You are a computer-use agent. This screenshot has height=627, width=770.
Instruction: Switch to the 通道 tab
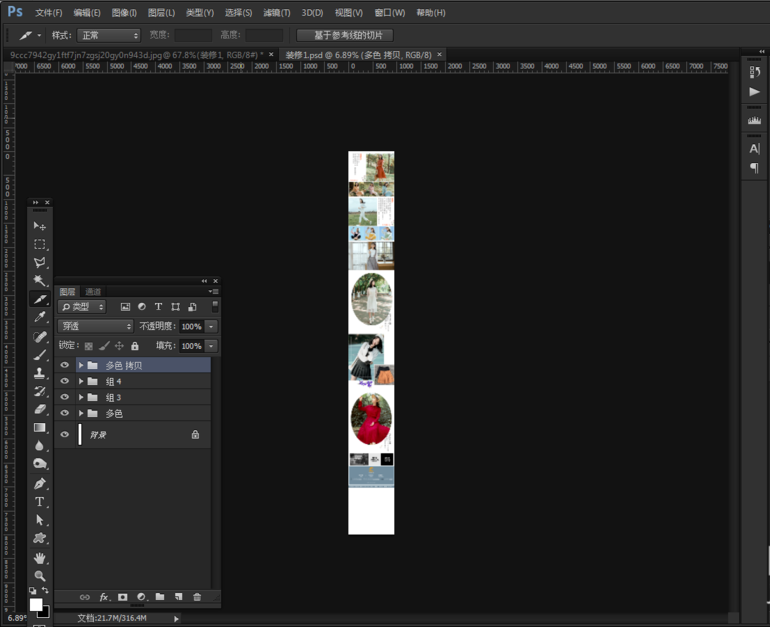[93, 292]
